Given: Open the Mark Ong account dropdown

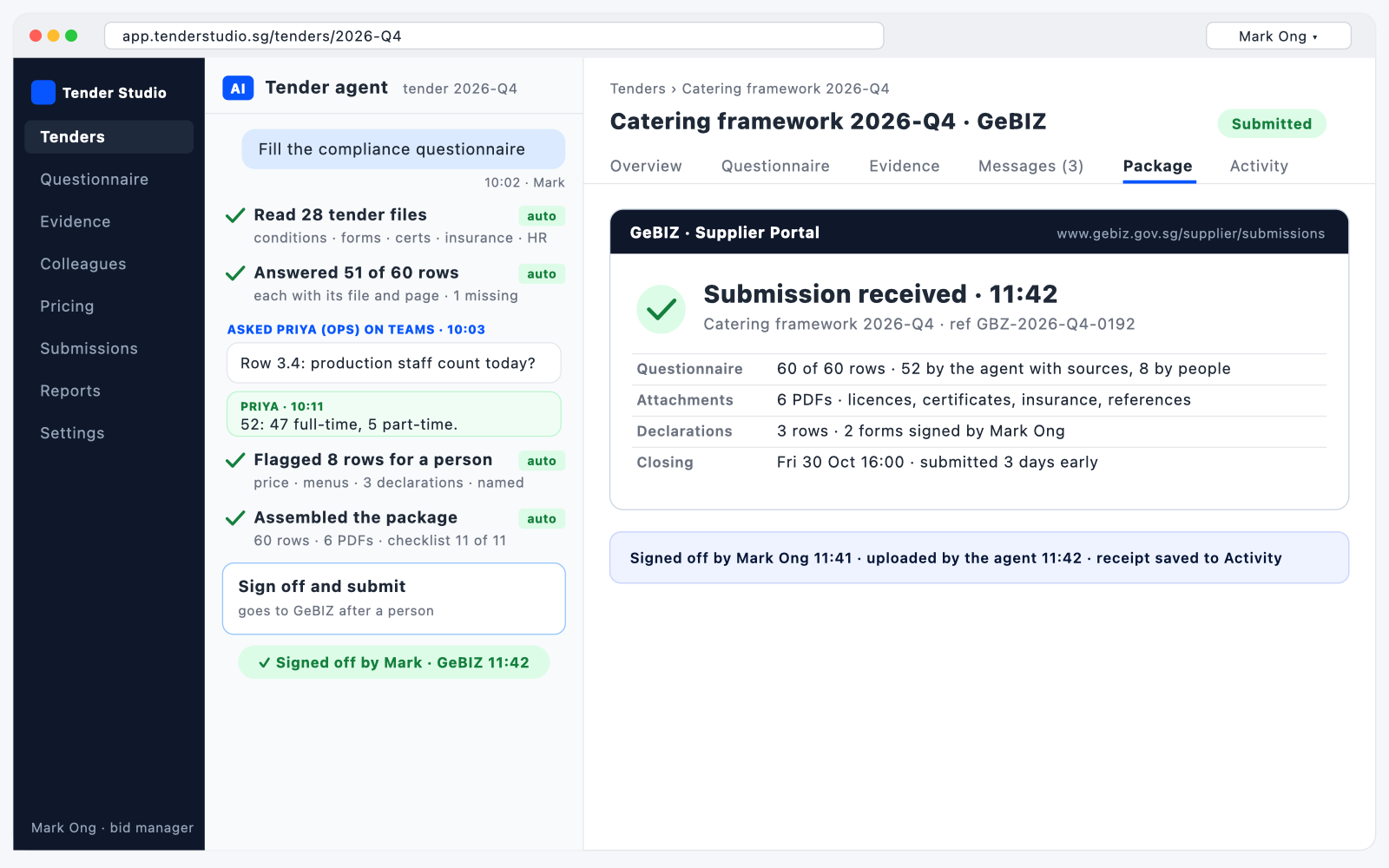Looking at the screenshot, I should point(1278,36).
